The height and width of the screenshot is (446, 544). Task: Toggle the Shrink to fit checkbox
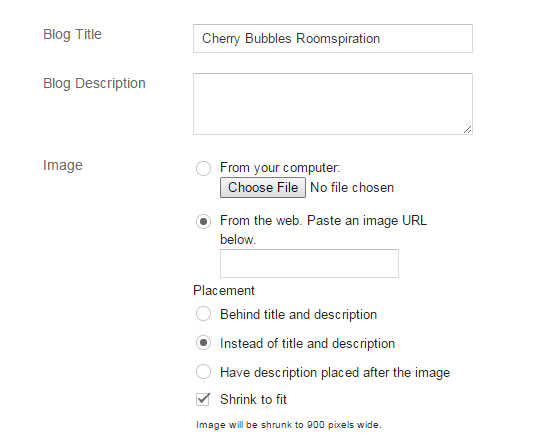point(203,399)
